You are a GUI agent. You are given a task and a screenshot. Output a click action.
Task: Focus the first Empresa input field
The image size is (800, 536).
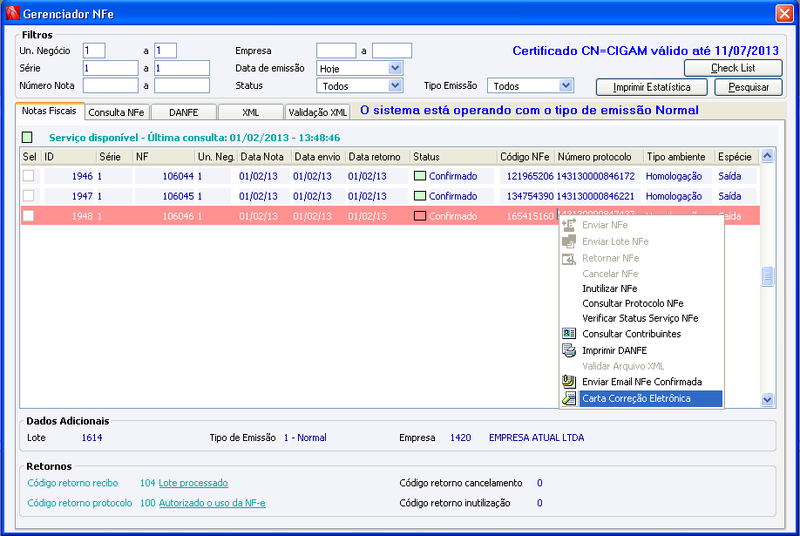coord(336,50)
